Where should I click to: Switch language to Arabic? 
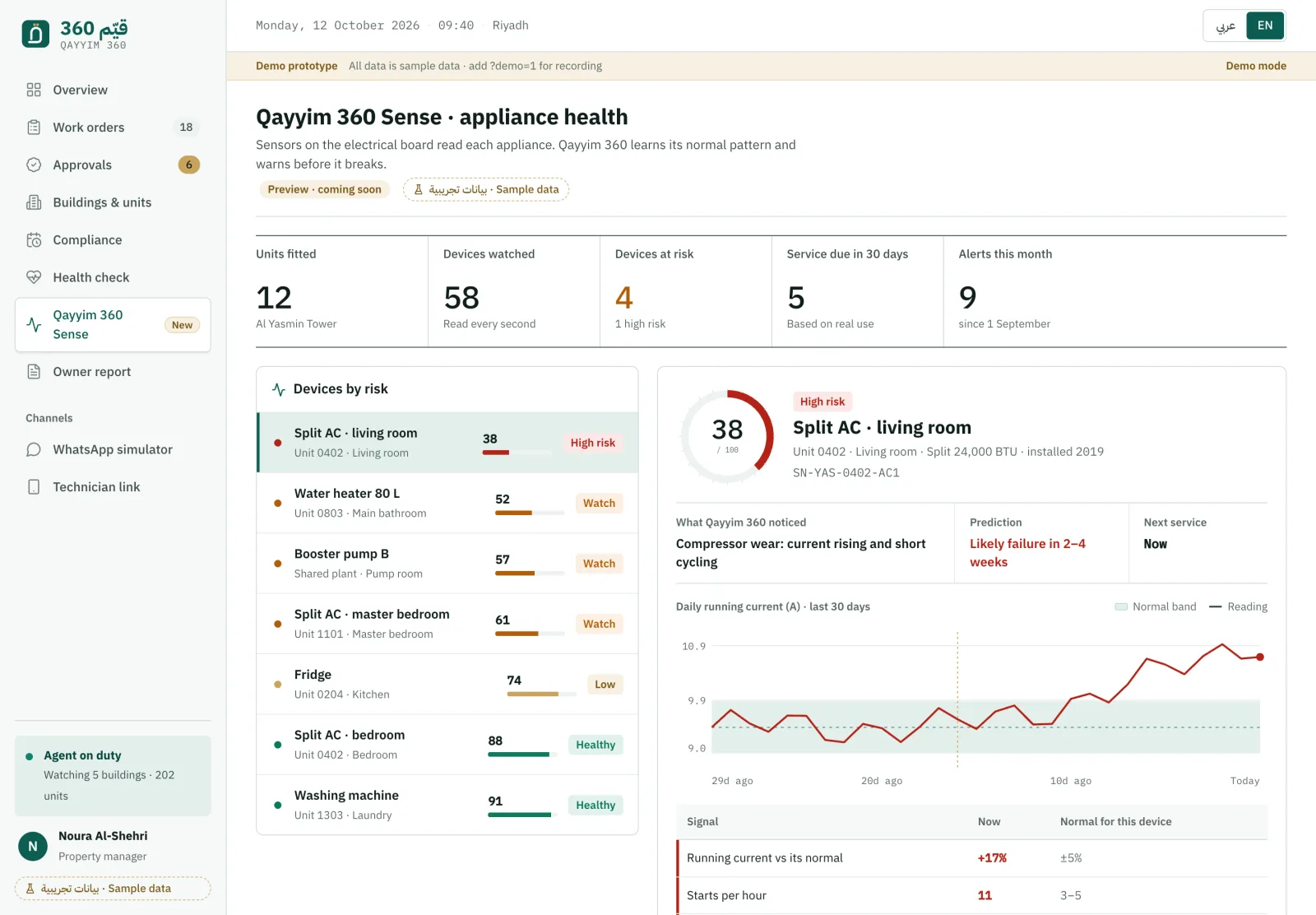click(1226, 26)
